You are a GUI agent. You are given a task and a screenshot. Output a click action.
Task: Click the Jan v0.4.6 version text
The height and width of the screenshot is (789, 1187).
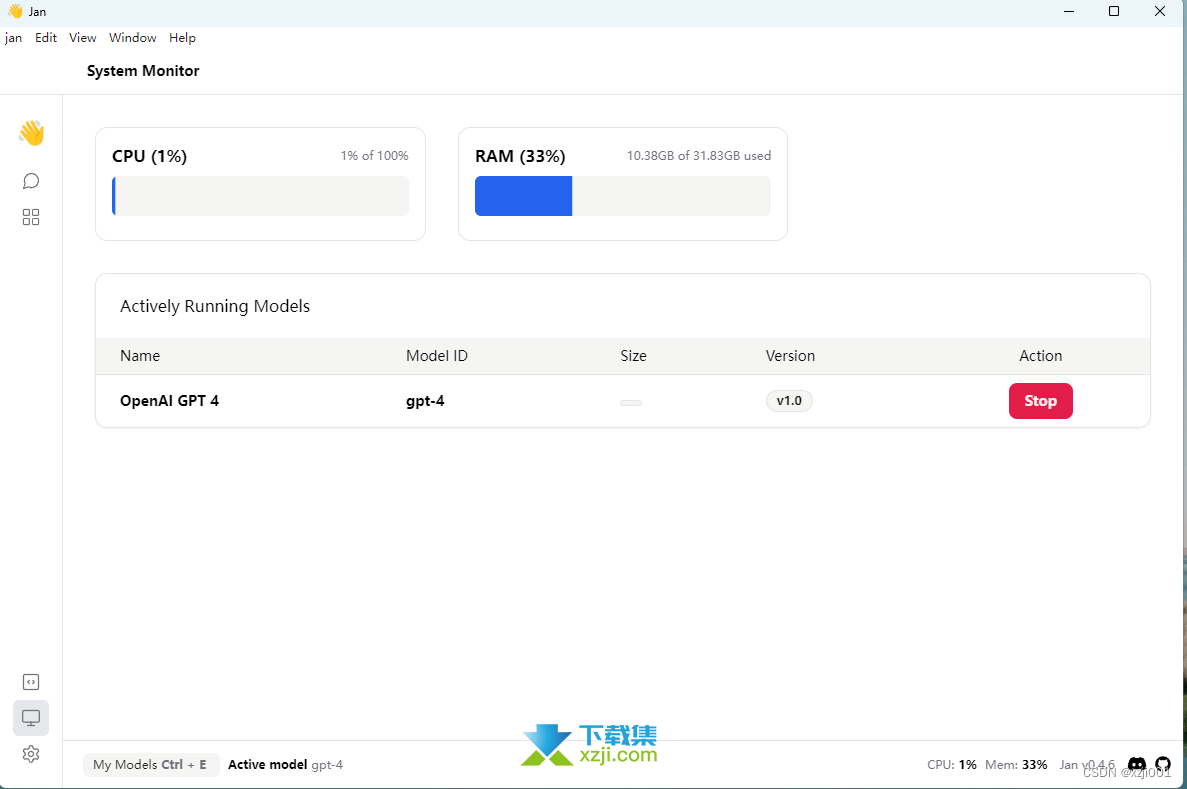(1087, 765)
